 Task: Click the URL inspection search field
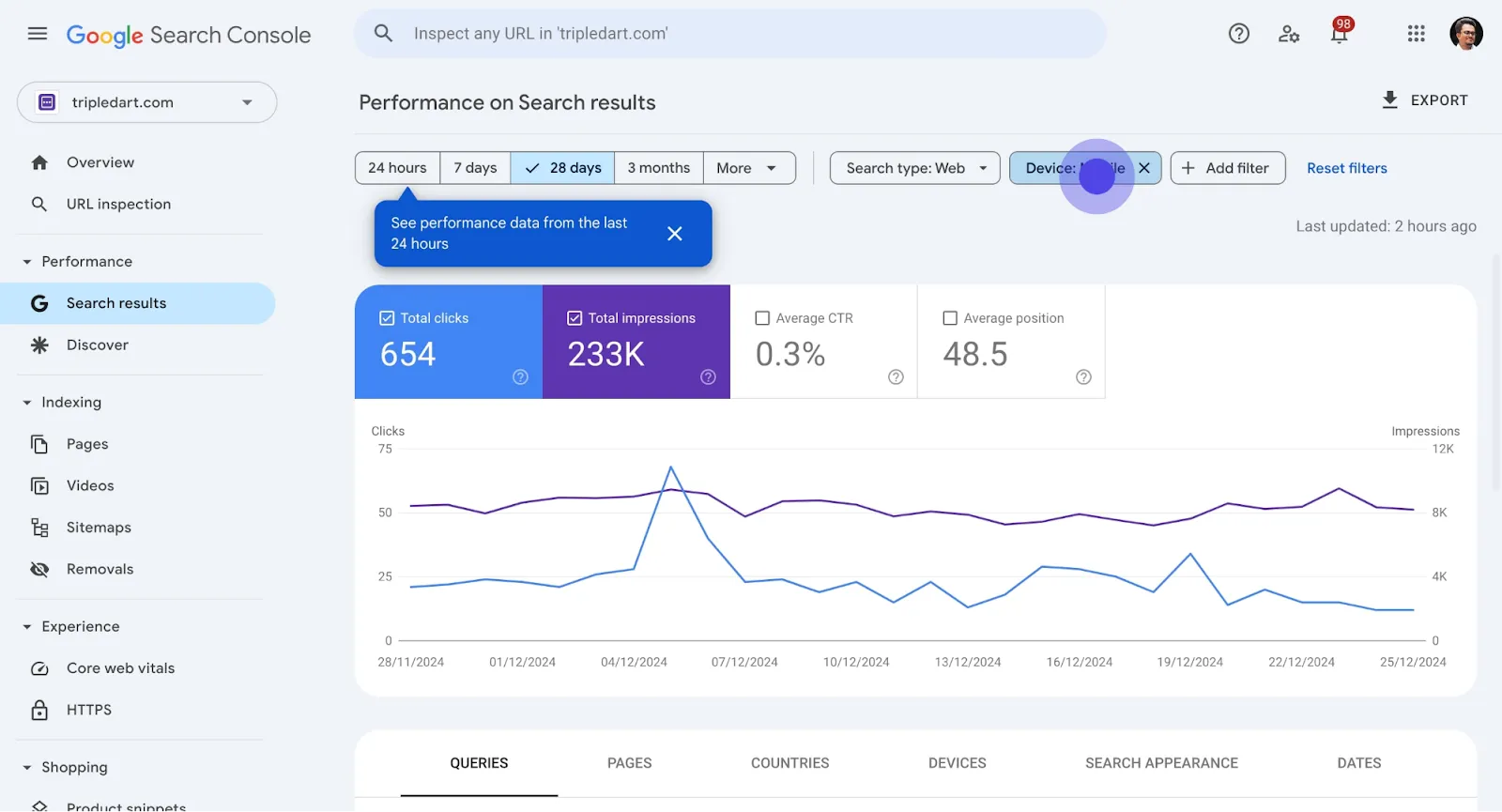[x=730, y=34]
